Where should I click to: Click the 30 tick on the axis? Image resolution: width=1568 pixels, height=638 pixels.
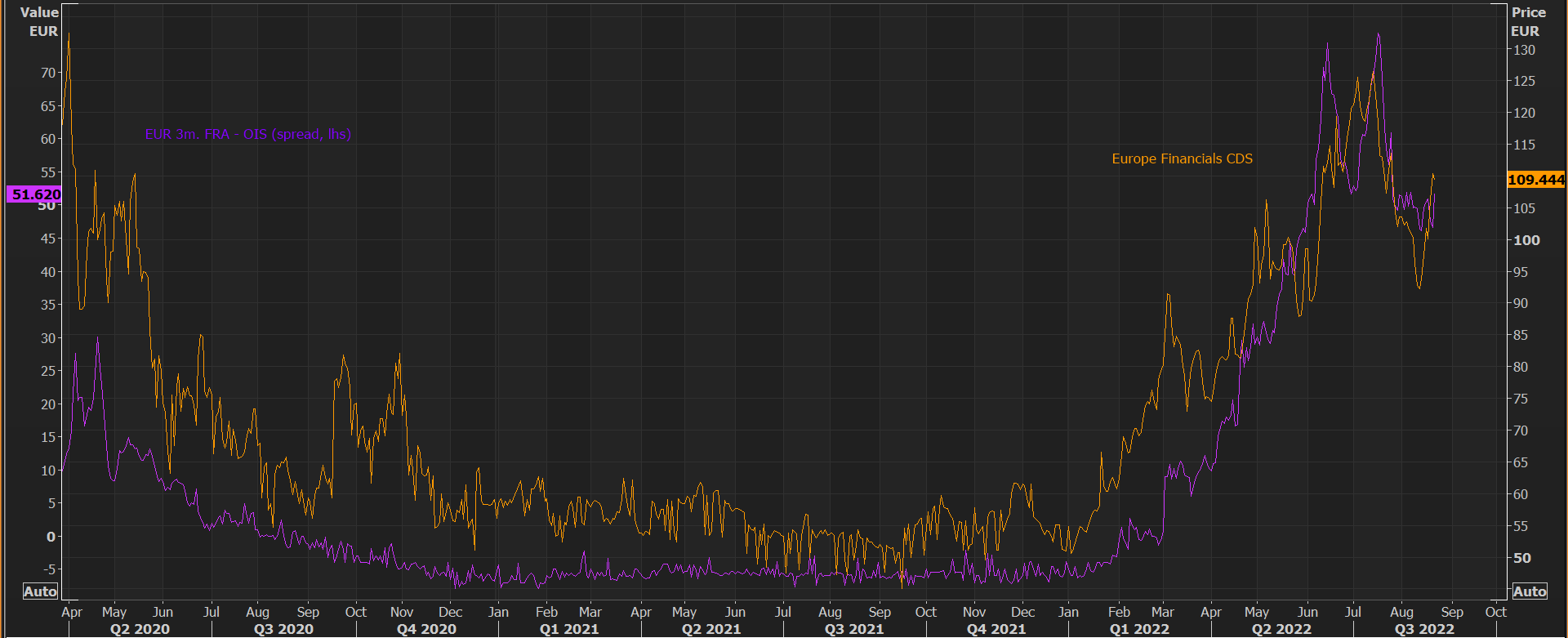pos(48,338)
